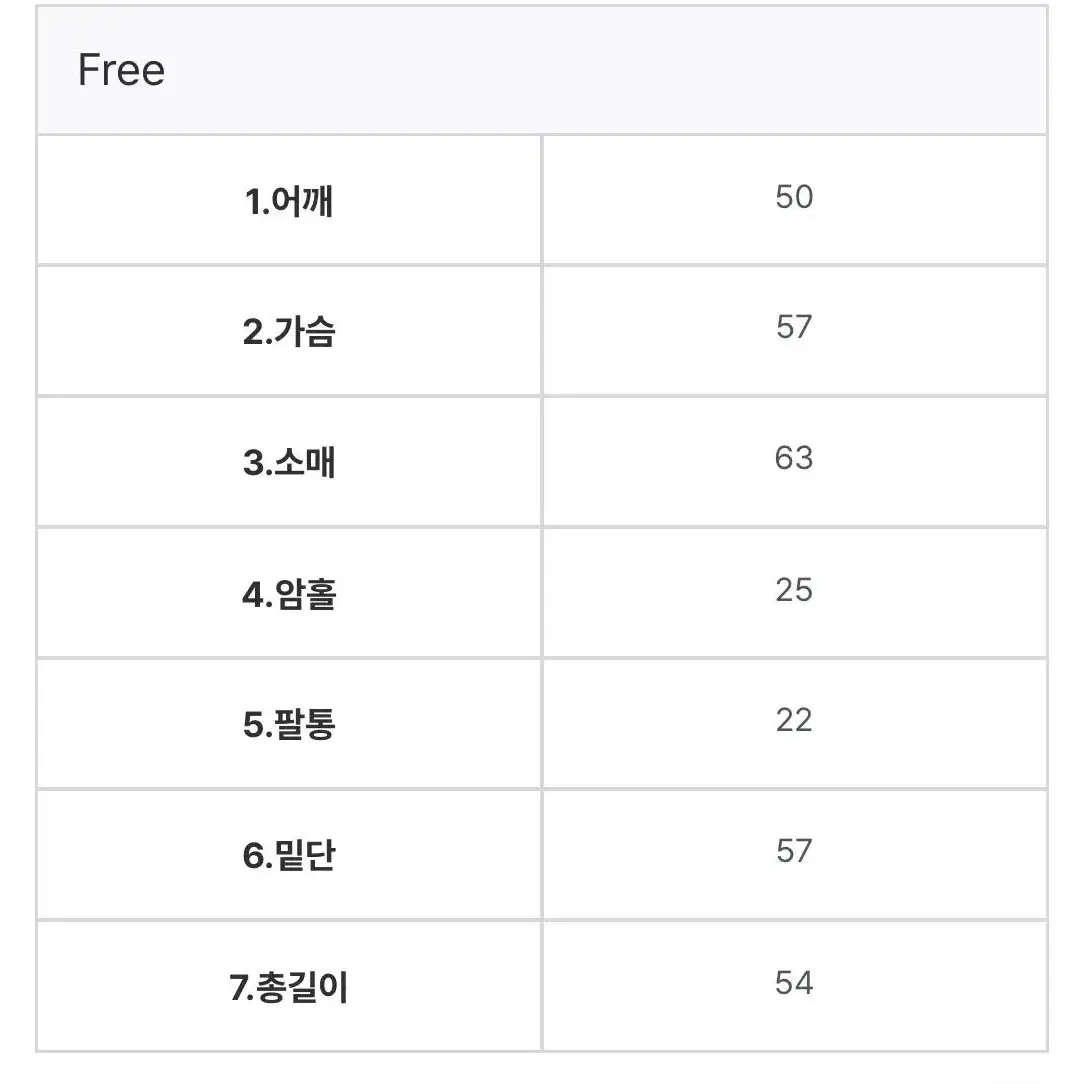Click the armhole value 25
Image resolution: width=1084 pixels, height=1084 pixels.
[x=794, y=590]
